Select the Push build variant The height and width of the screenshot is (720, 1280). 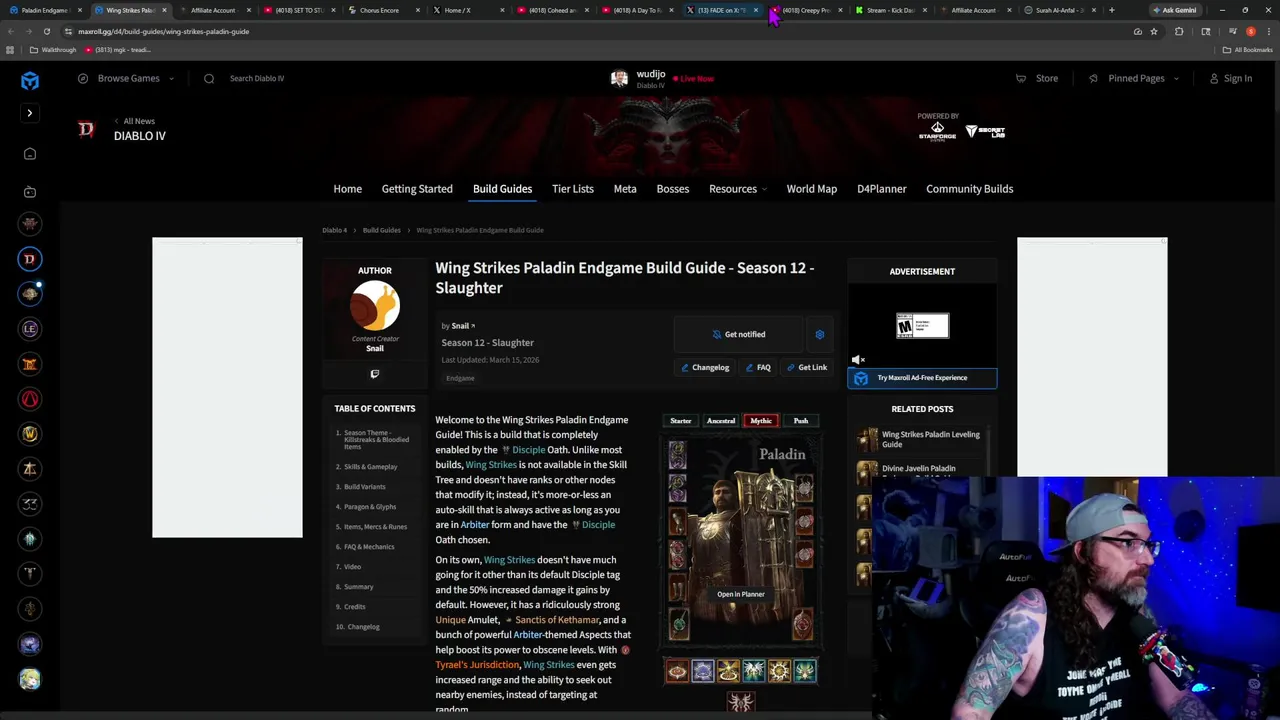point(801,421)
